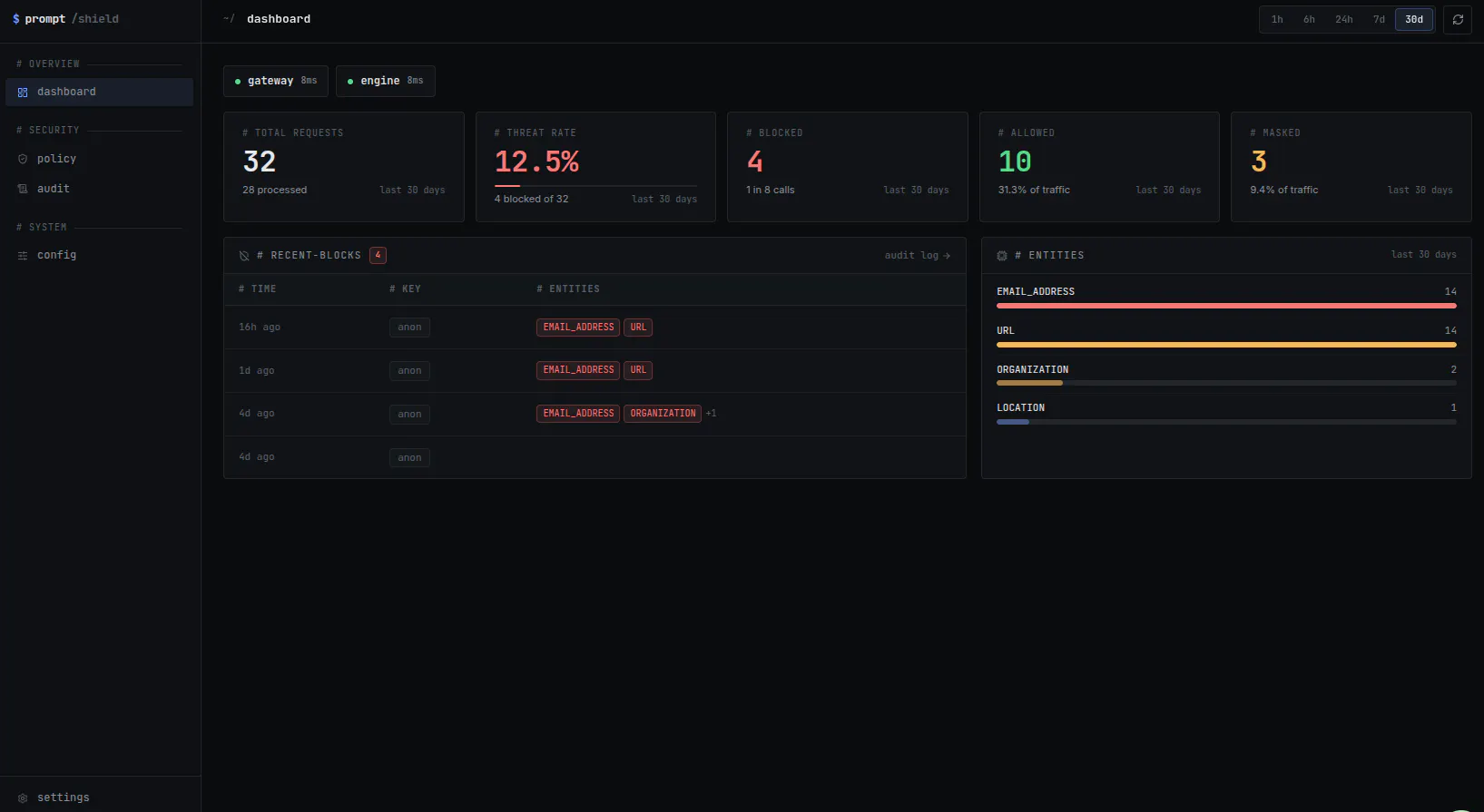The width and height of the screenshot is (1484, 812).
Task: Click the '16h ago' time cell
Action: [260, 328]
